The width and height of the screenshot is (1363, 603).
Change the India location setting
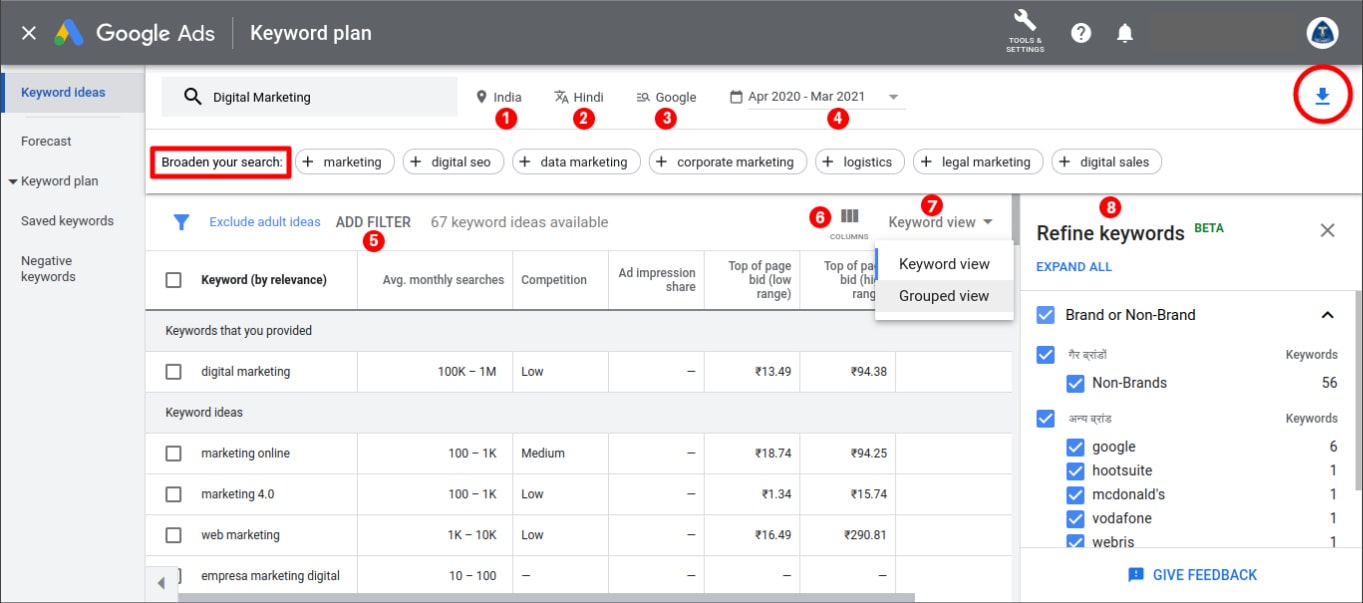point(499,97)
